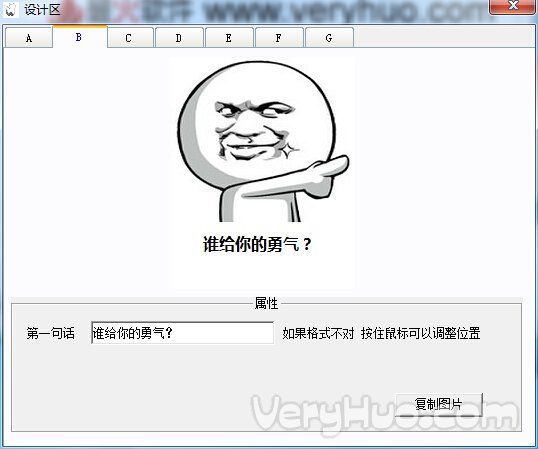Select tab G
Viewport: 538px width, 449px height.
tap(329, 38)
